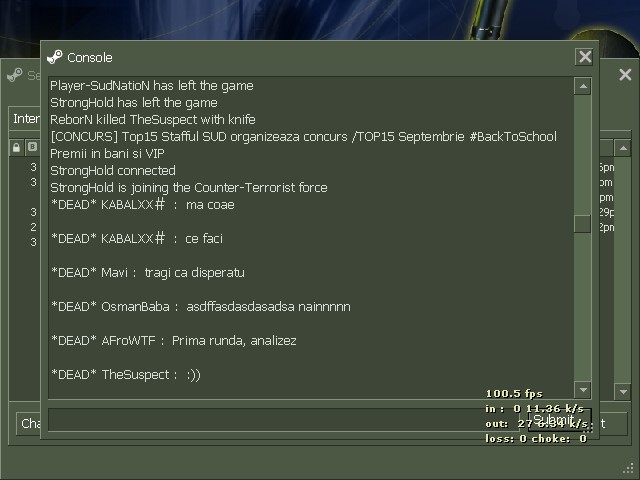Viewport: 640px width, 480px height.
Task: Sort servers by the bot icon column
Action: pyautogui.click(x=32, y=147)
